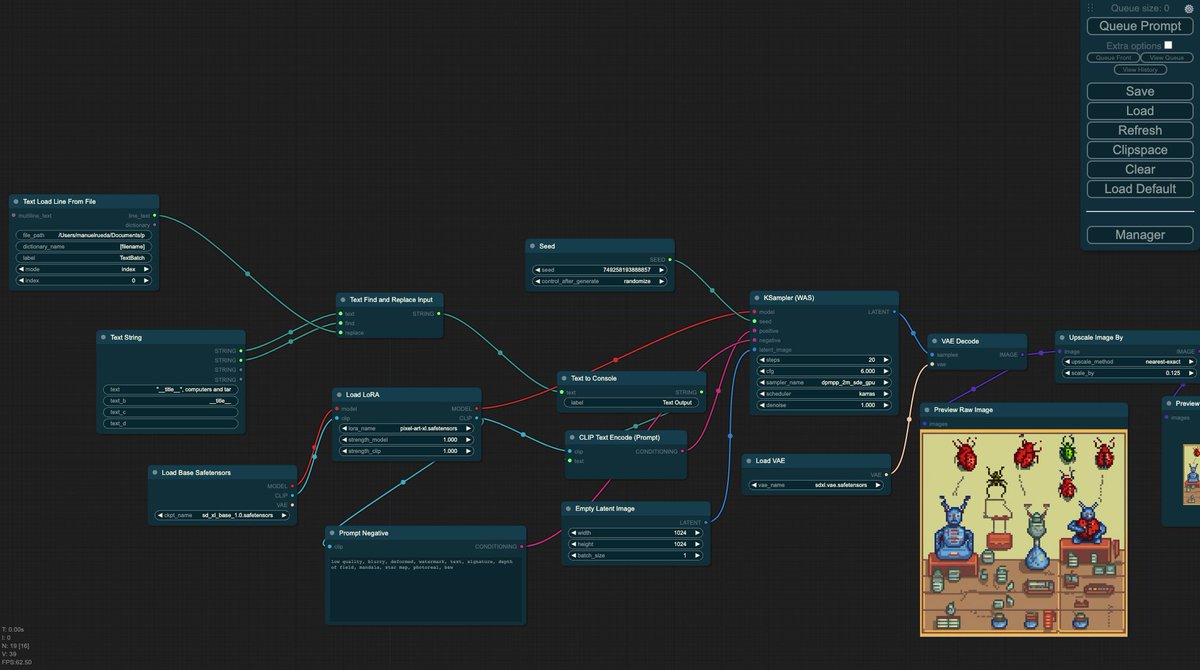This screenshot has height=670, width=1200.
Task: Open the scheduler combo showing karras
Action: [823, 393]
